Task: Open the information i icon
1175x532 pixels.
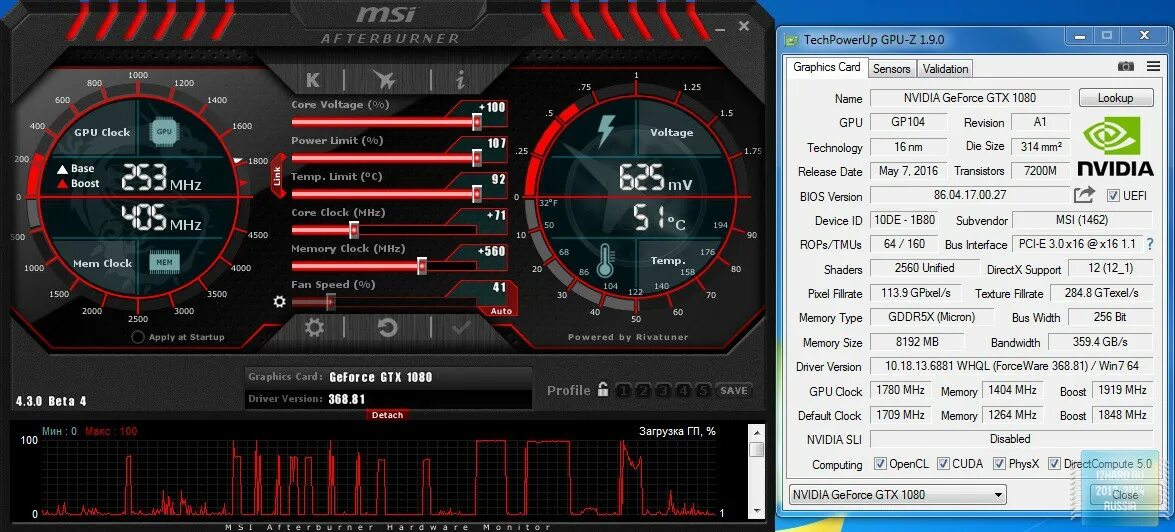Action: [x=460, y=80]
